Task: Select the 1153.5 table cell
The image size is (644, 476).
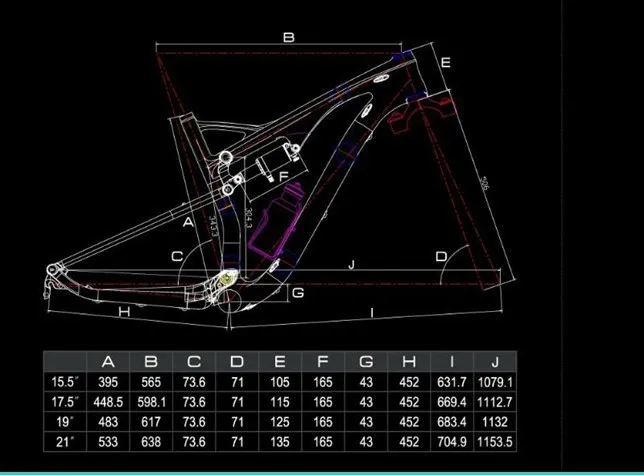Action: [x=495, y=442]
